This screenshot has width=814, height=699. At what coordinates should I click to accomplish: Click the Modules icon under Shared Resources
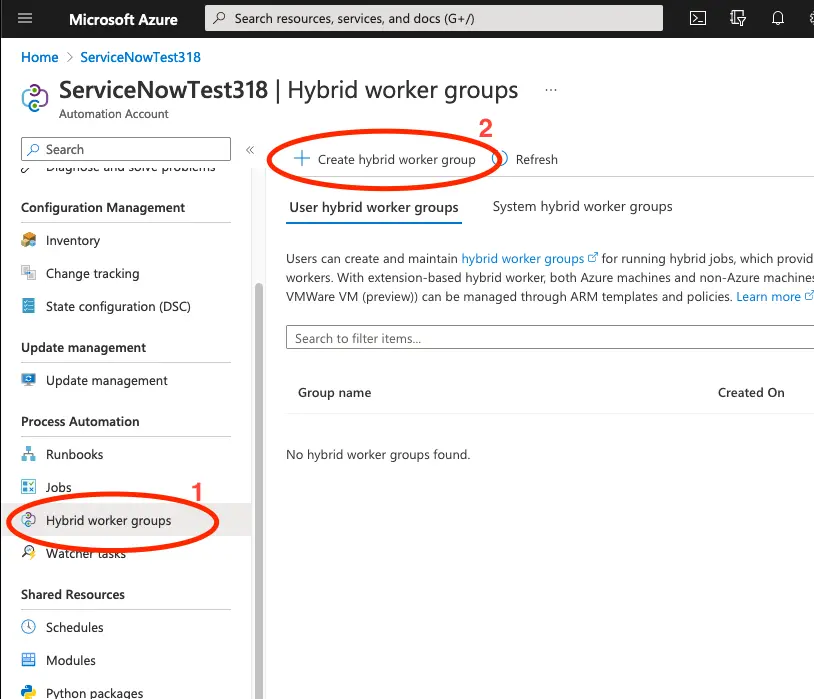click(29, 660)
